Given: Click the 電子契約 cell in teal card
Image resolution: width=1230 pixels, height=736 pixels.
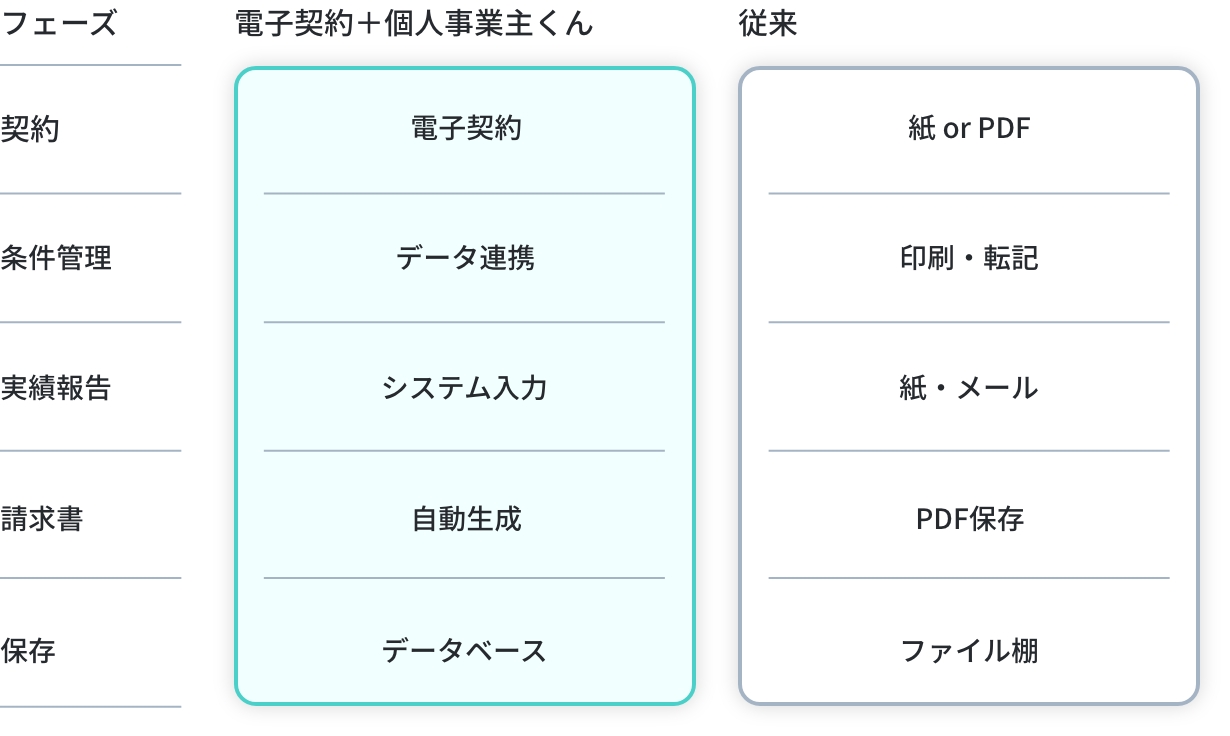Looking at the screenshot, I should [x=466, y=128].
